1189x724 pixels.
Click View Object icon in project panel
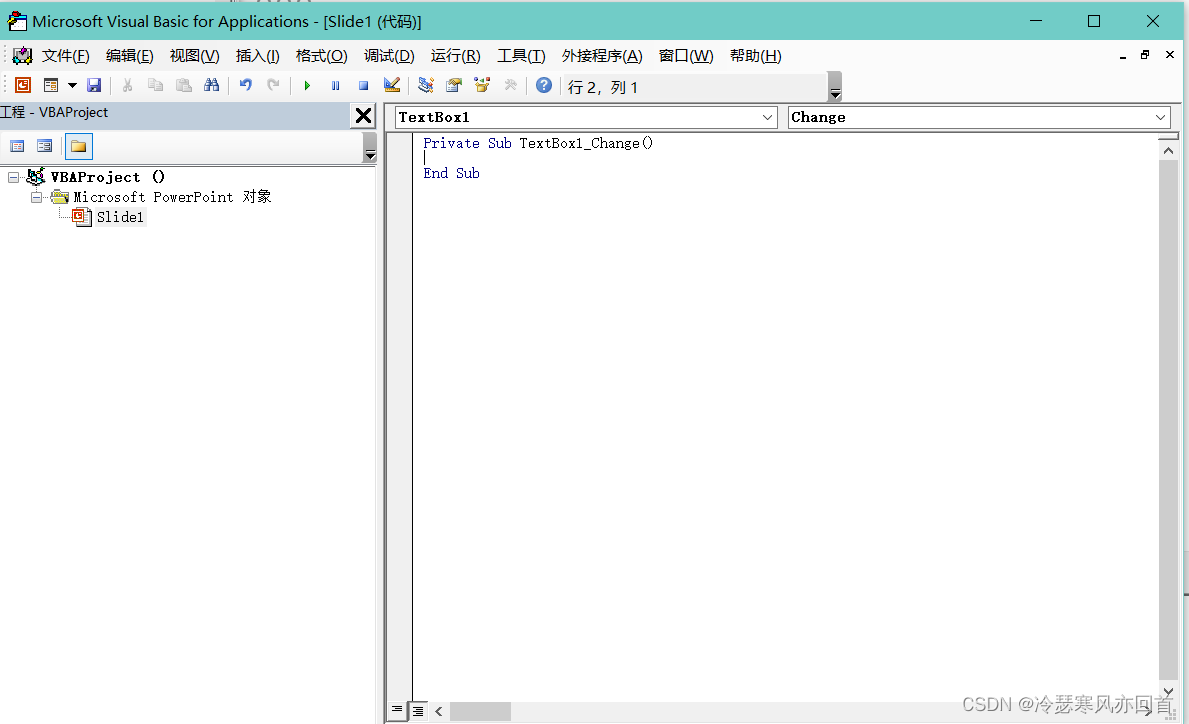(x=45, y=146)
